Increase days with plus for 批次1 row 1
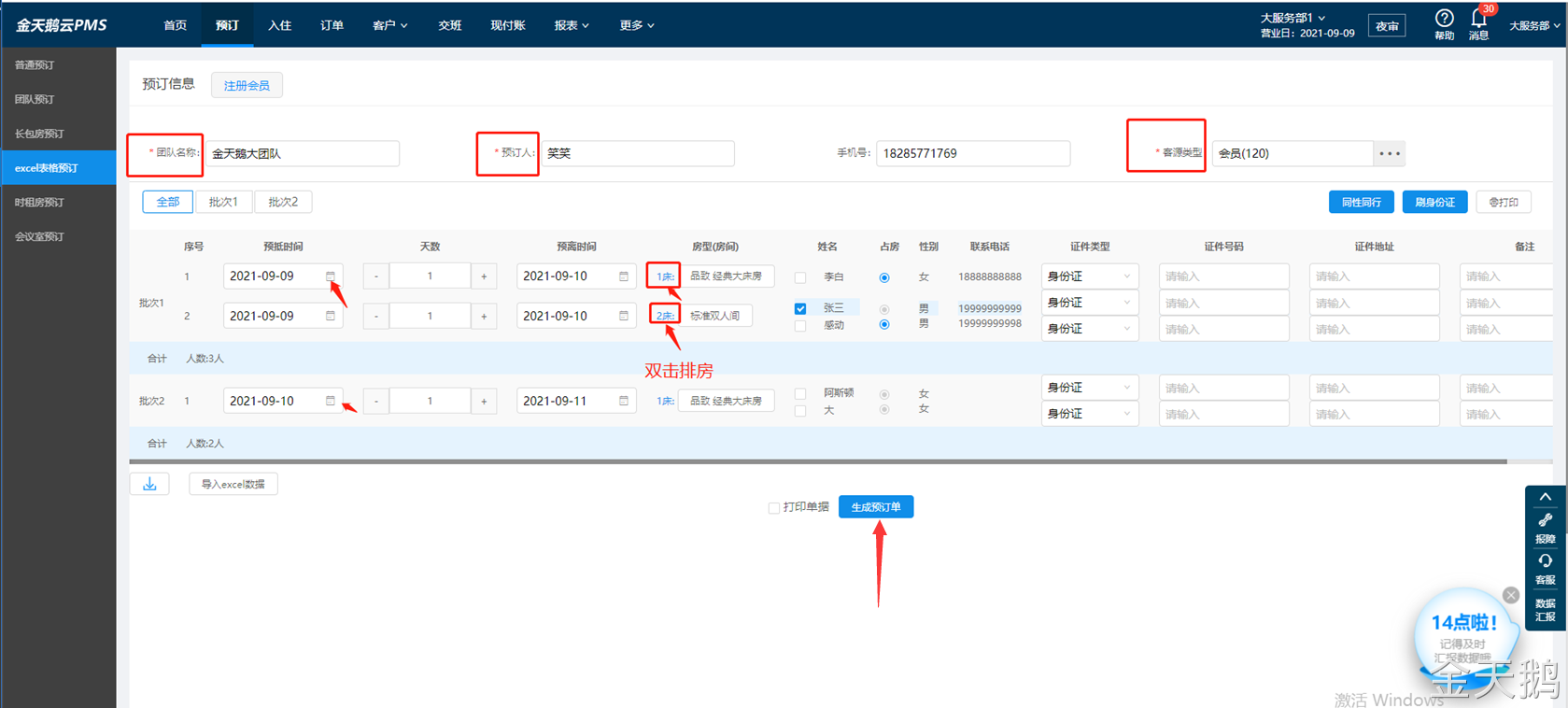Image resolution: width=1568 pixels, height=708 pixels. (484, 276)
